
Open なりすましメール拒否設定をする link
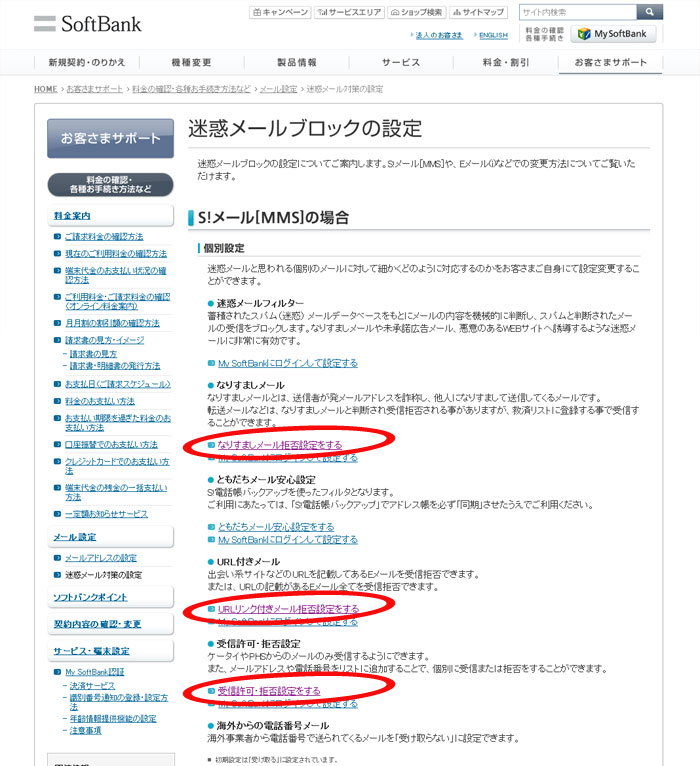(x=280, y=445)
